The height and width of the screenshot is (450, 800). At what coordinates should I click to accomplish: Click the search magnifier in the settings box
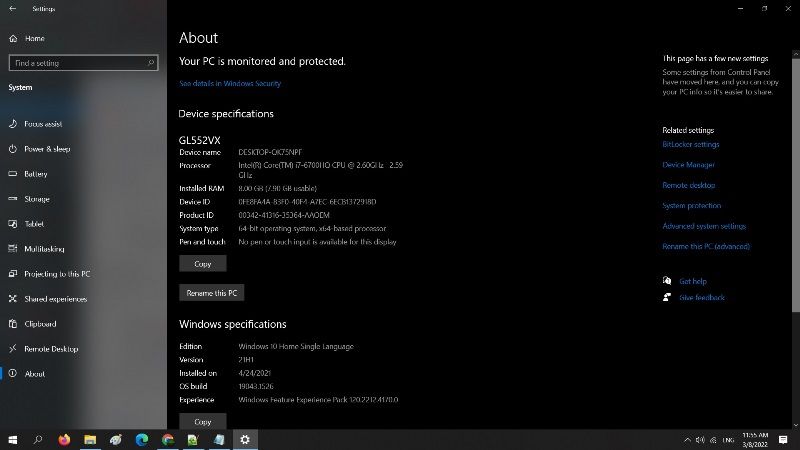[151, 63]
